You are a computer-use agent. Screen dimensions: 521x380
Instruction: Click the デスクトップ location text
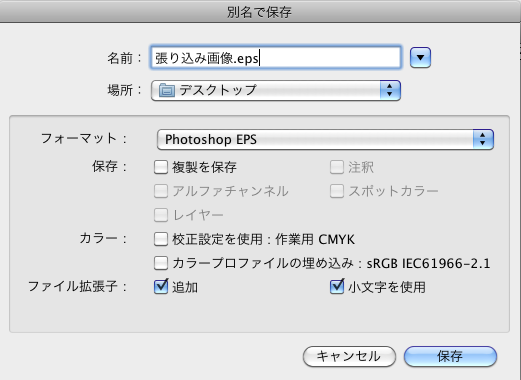pos(218,90)
